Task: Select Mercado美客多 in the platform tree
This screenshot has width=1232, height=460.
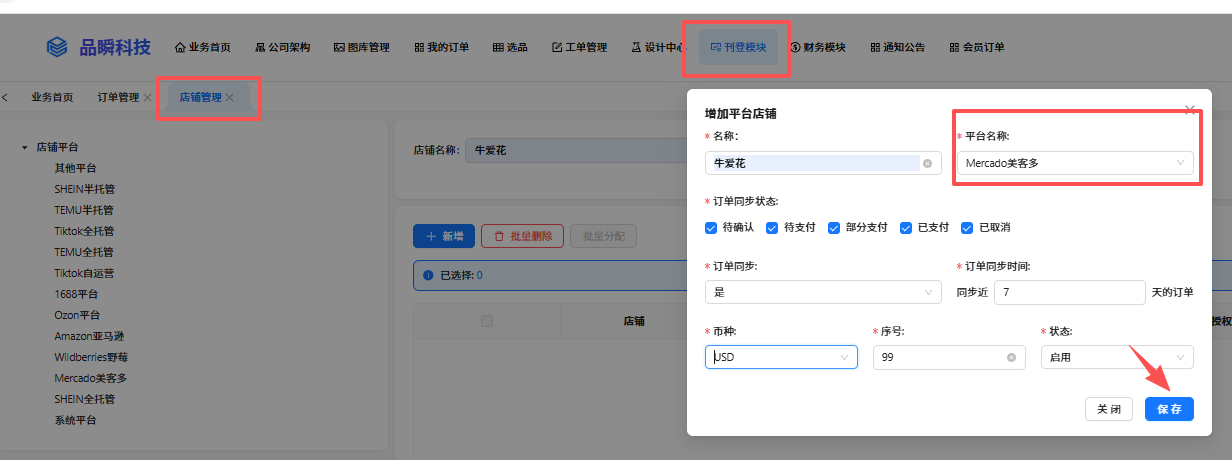Action: click(91, 379)
